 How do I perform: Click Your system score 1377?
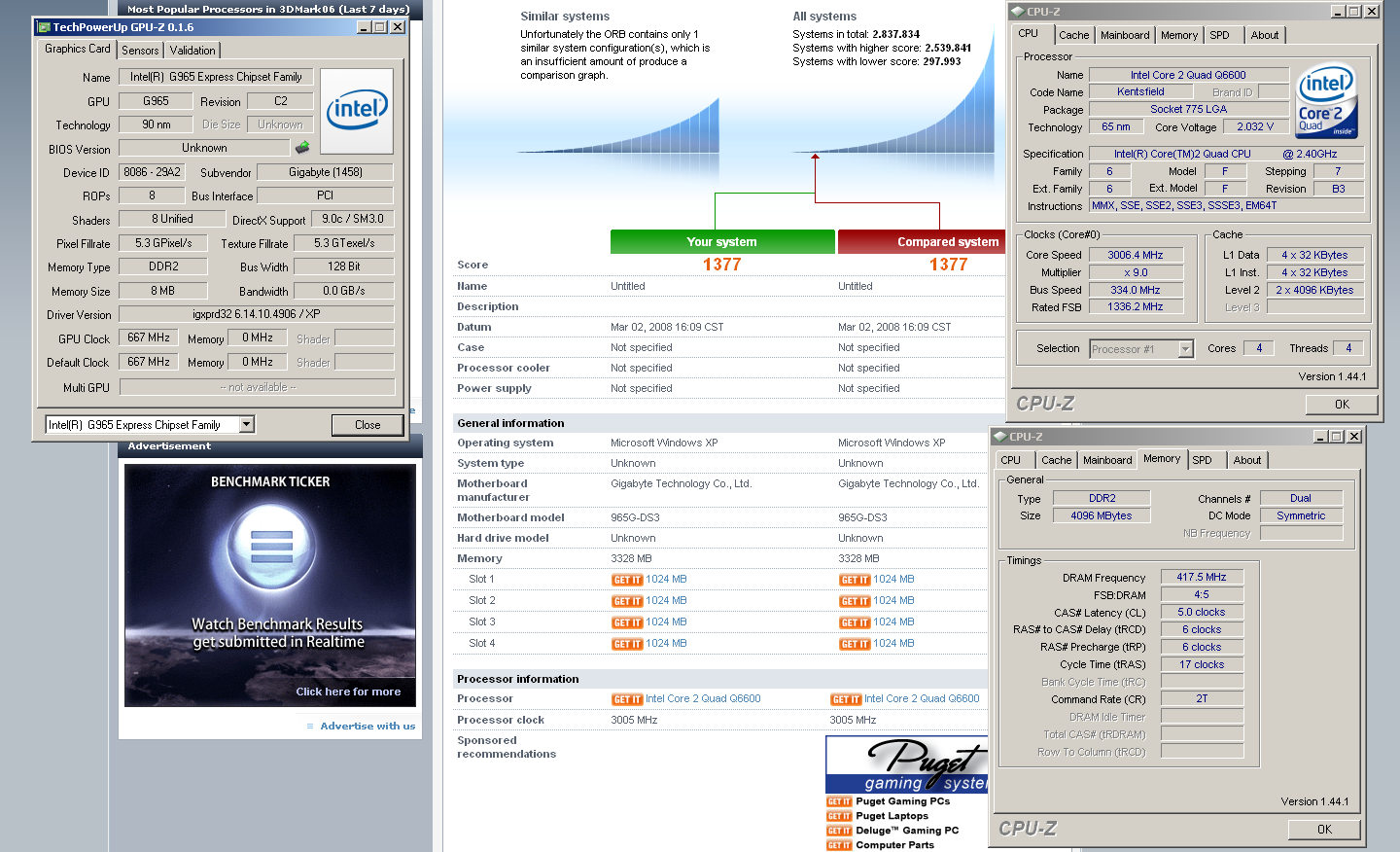point(722,265)
